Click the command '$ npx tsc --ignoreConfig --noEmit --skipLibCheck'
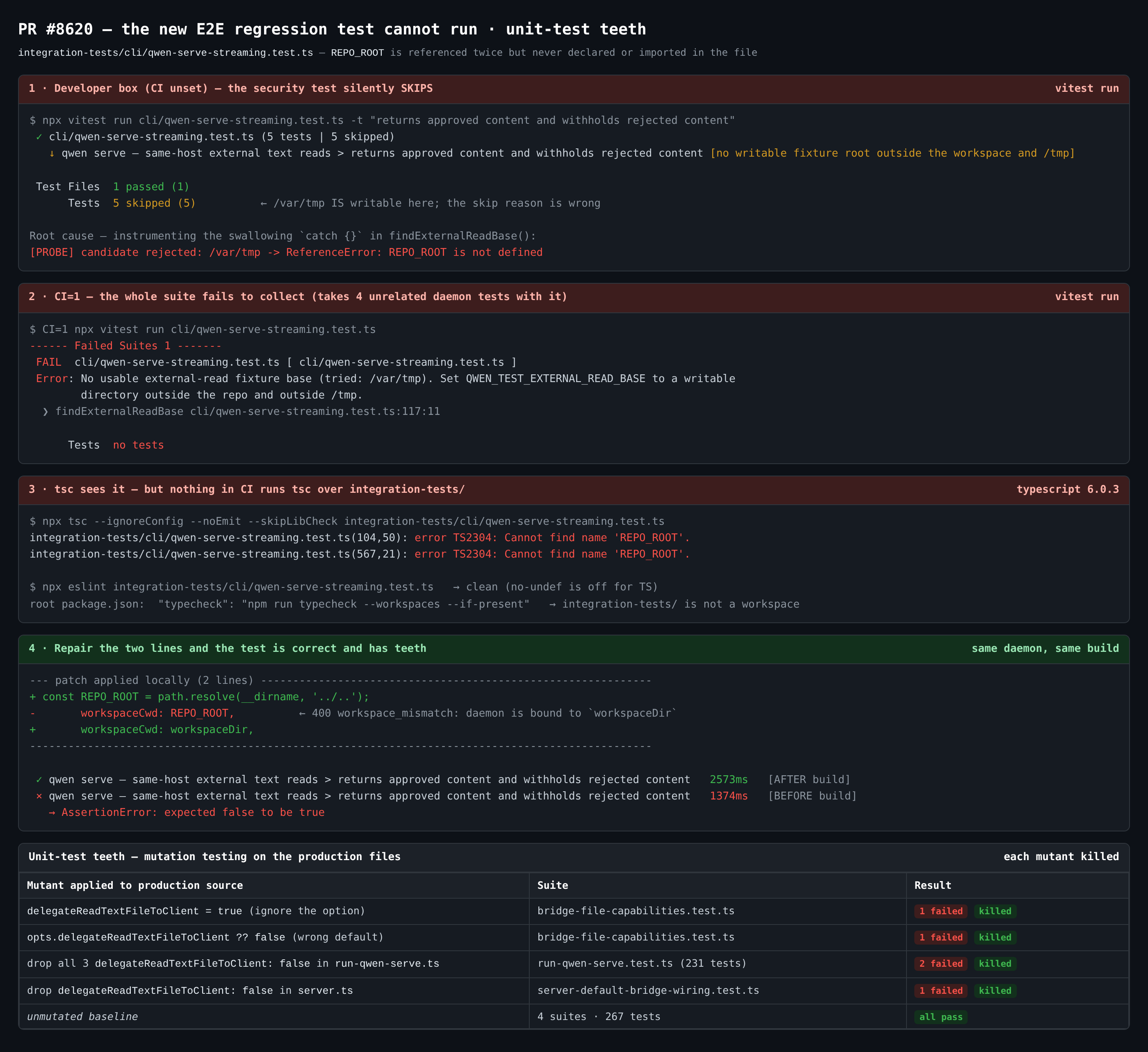The height and width of the screenshot is (1052, 1148). [x=347, y=521]
